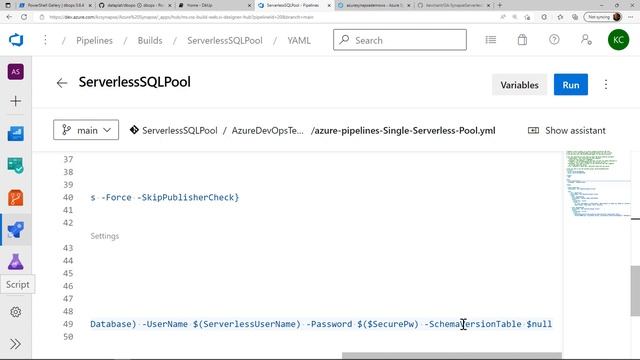The width and height of the screenshot is (640, 360).
Task: Expand sidebar with double chevron
Action: [16, 344]
